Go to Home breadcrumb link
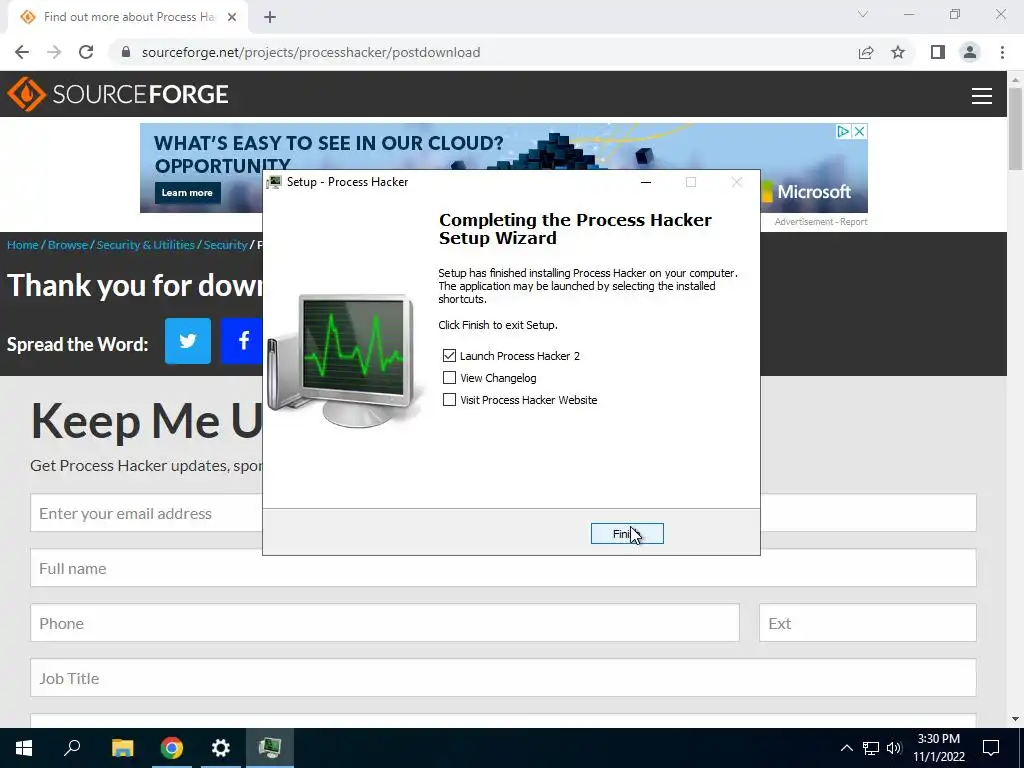1024x768 pixels. coord(23,245)
